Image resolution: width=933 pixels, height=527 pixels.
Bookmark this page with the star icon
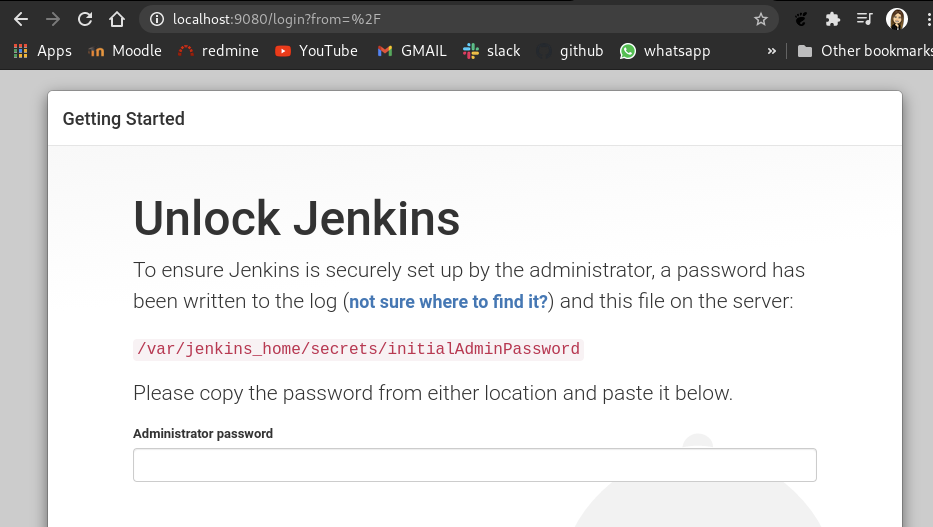point(760,19)
